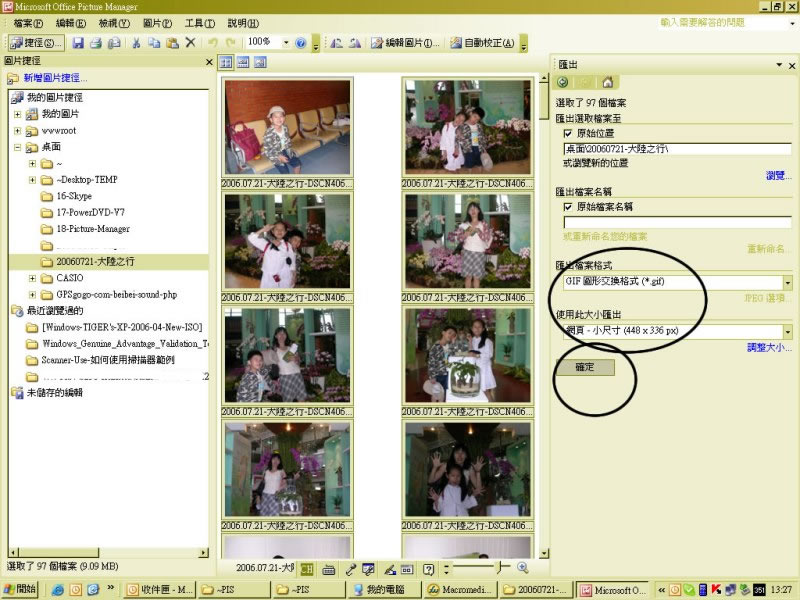Select the 16-Skype folder
Image resolution: width=800 pixels, height=600 pixels.
tap(74, 196)
